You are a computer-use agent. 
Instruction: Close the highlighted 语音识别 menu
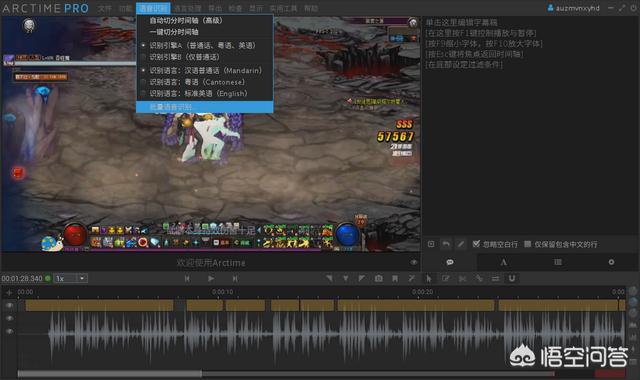153,8
